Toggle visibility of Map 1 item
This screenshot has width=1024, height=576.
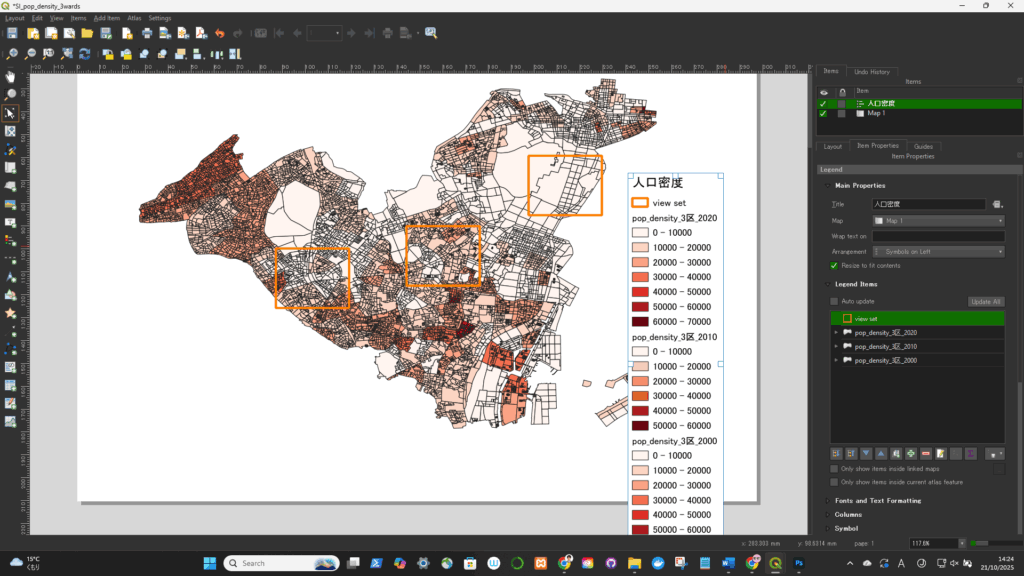point(823,114)
